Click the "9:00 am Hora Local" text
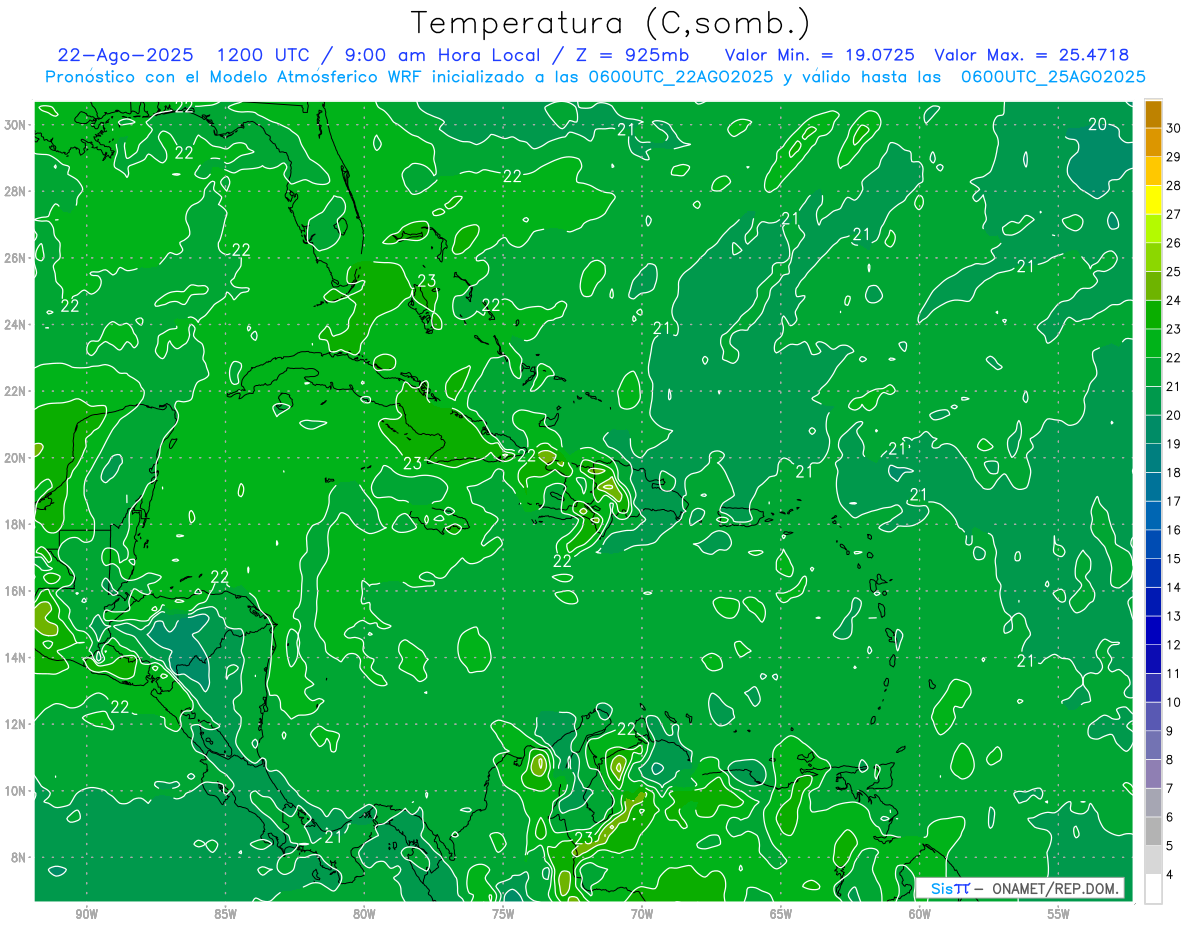This screenshot has height=927, width=1200. point(442,55)
